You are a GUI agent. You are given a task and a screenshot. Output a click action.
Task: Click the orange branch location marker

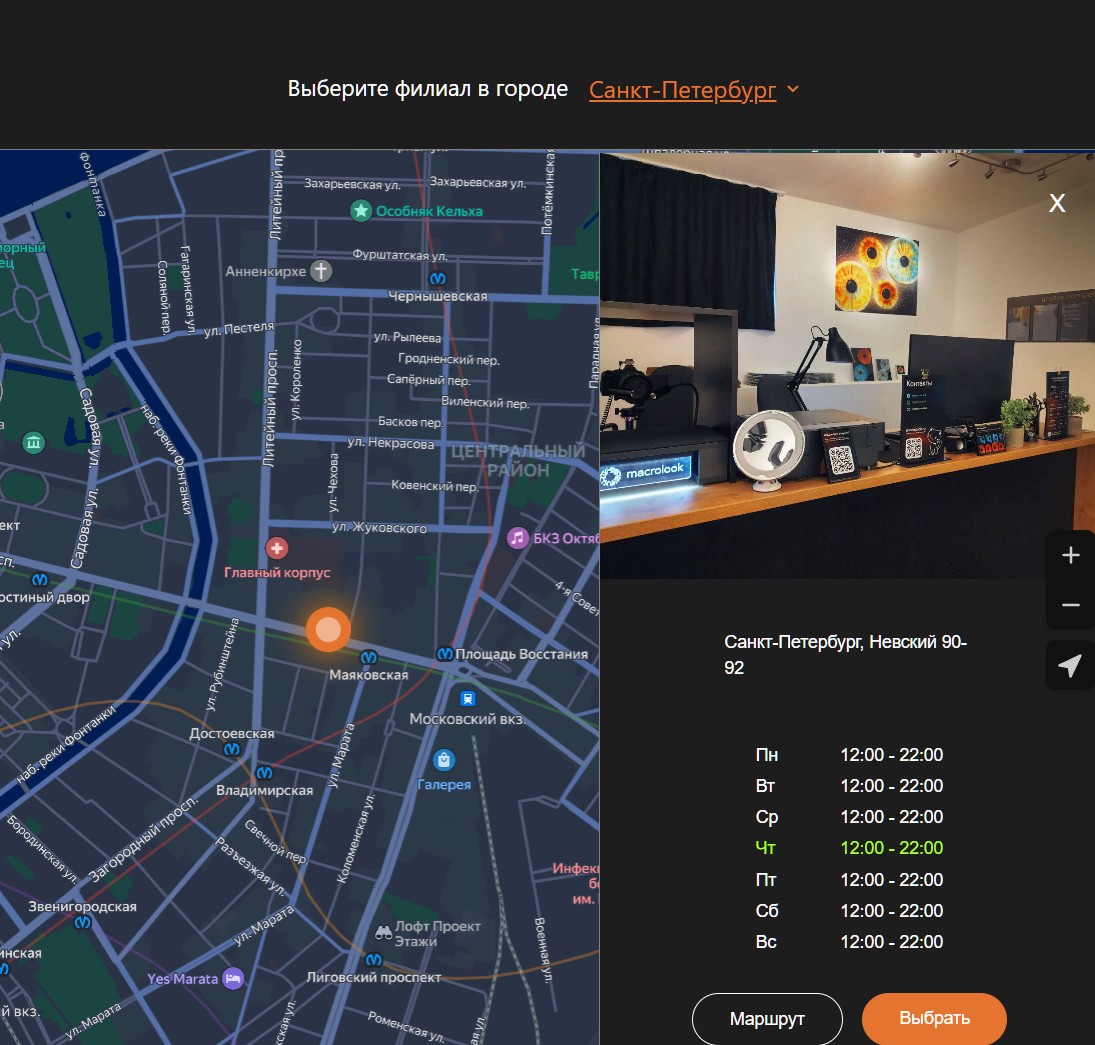click(x=328, y=630)
